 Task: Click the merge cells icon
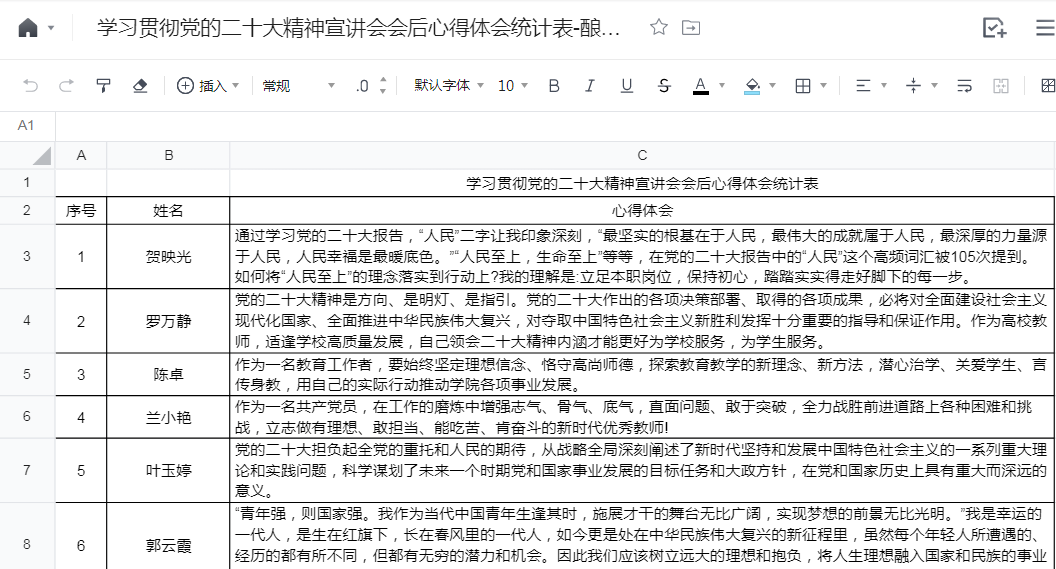pyautogui.click(x=1001, y=86)
